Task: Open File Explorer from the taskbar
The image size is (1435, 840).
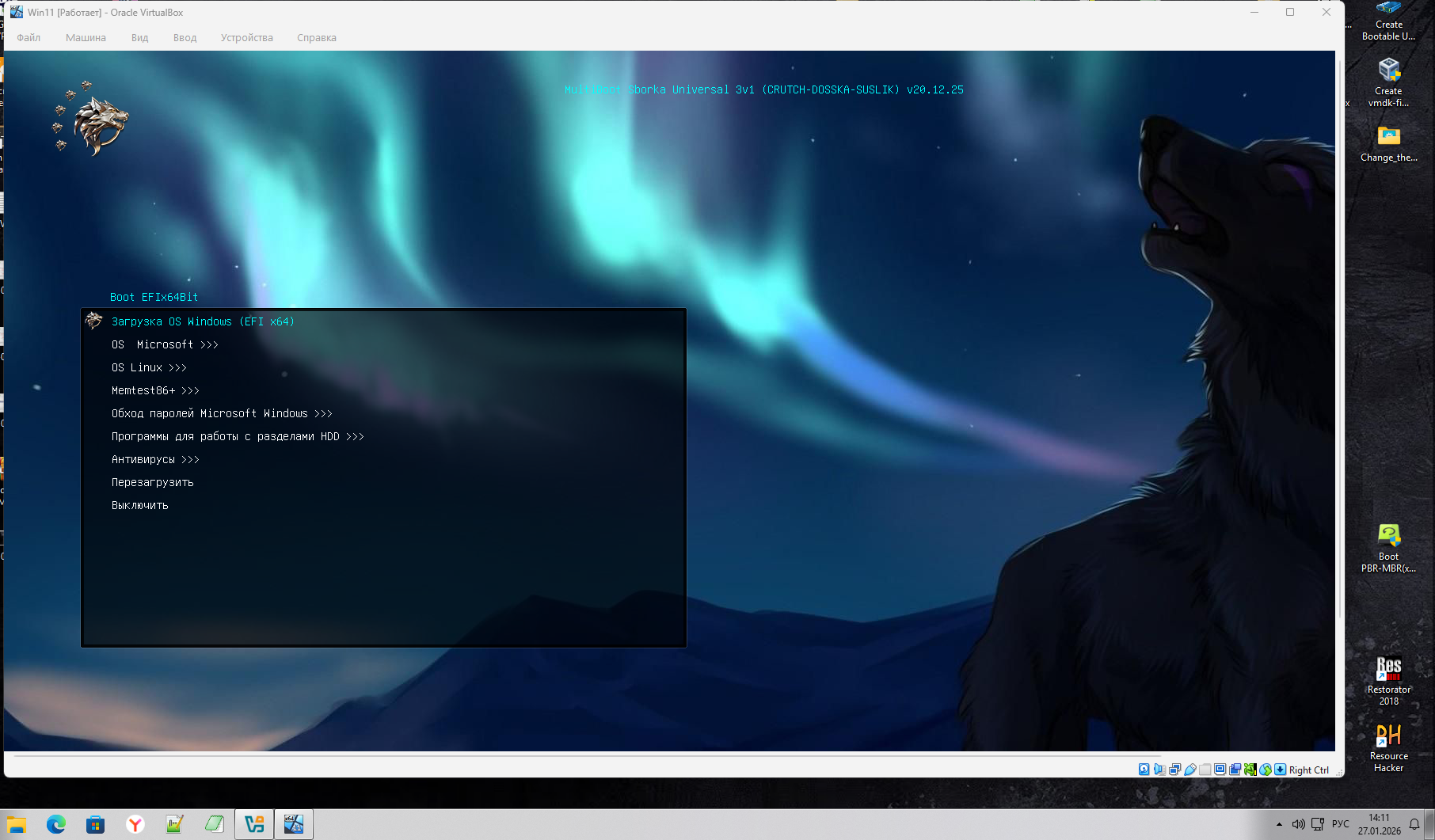Action: click(17, 824)
